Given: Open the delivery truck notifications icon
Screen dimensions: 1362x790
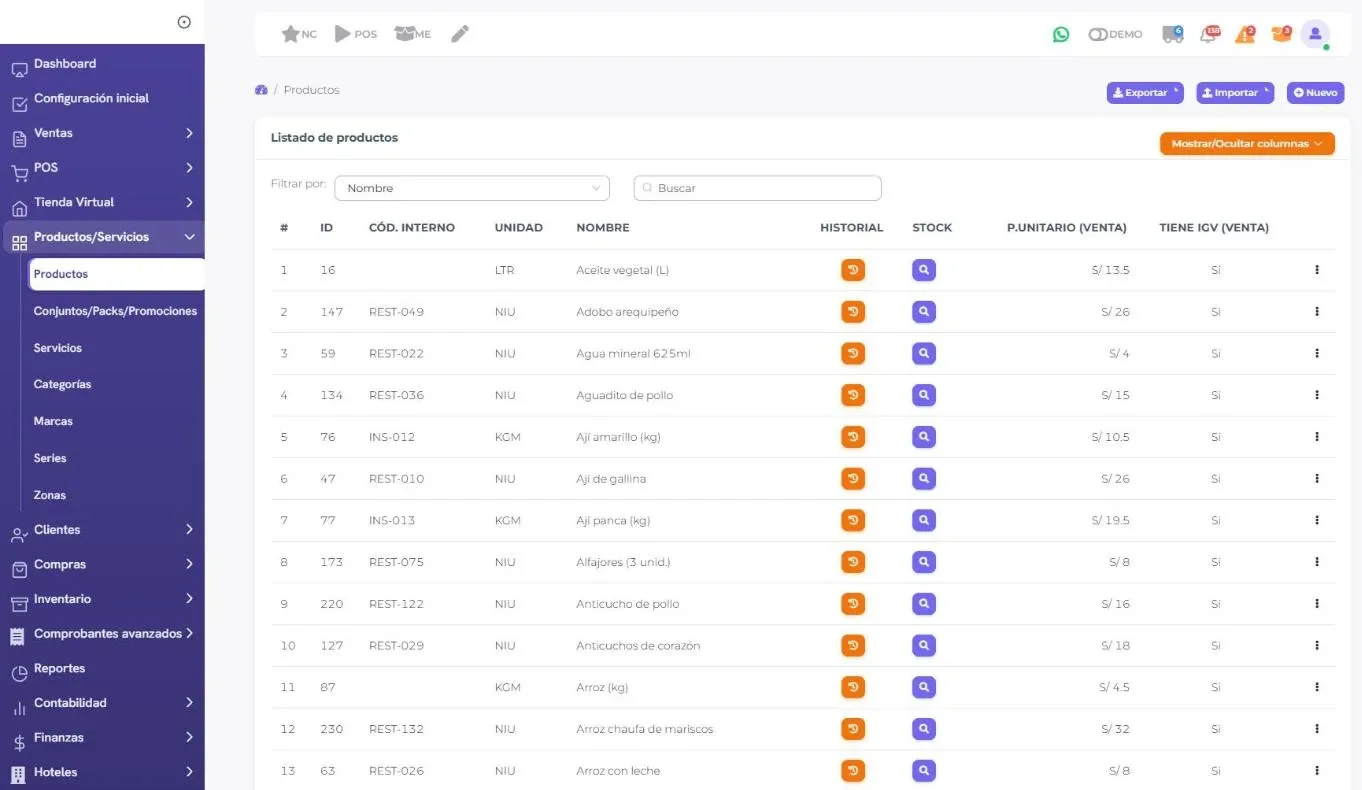Looking at the screenshot, I should [1173, 34].
